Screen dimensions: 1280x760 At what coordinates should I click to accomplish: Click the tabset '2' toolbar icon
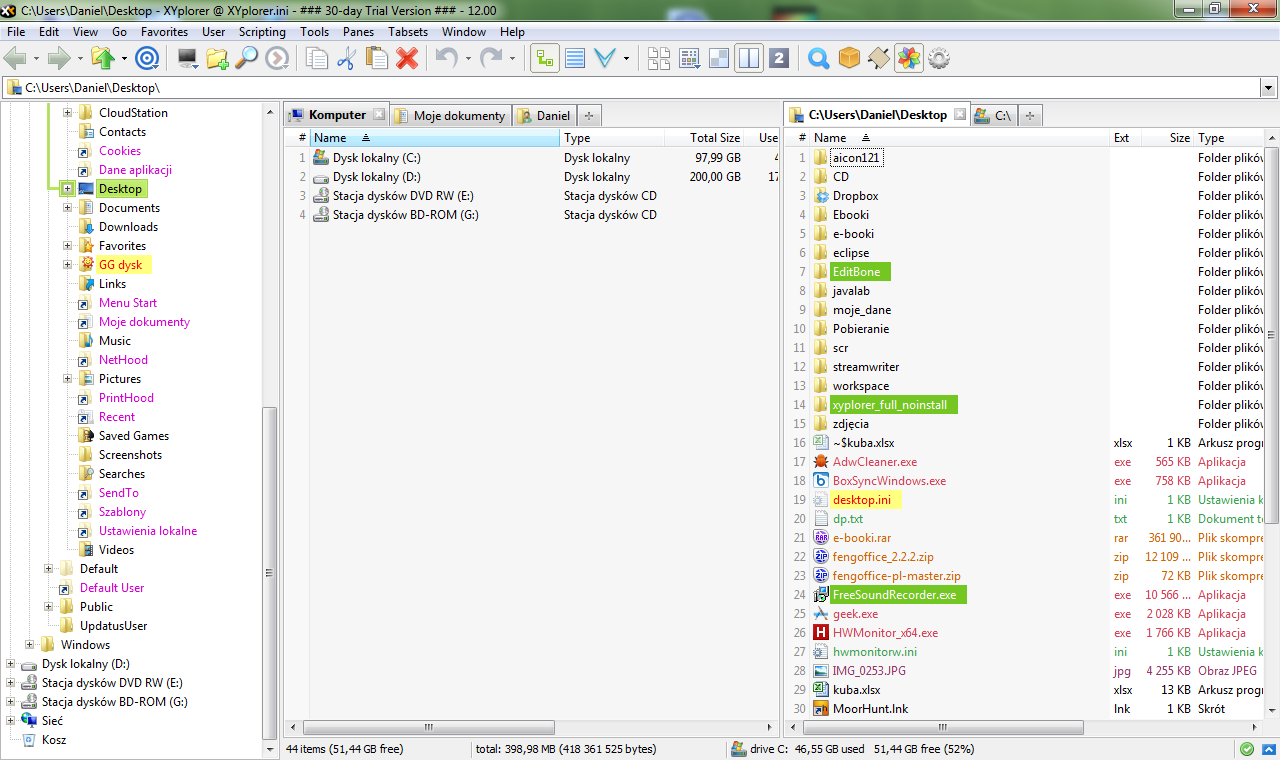[x=779, y=59]
